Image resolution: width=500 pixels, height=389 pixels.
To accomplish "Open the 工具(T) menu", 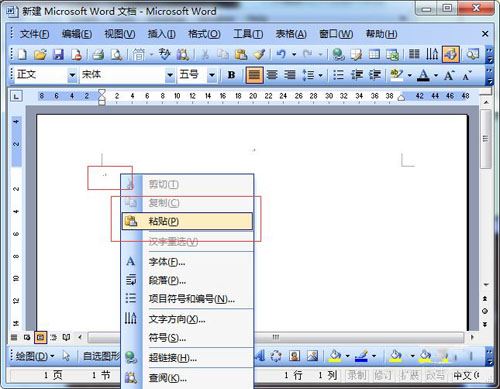I will pos(248,34).
